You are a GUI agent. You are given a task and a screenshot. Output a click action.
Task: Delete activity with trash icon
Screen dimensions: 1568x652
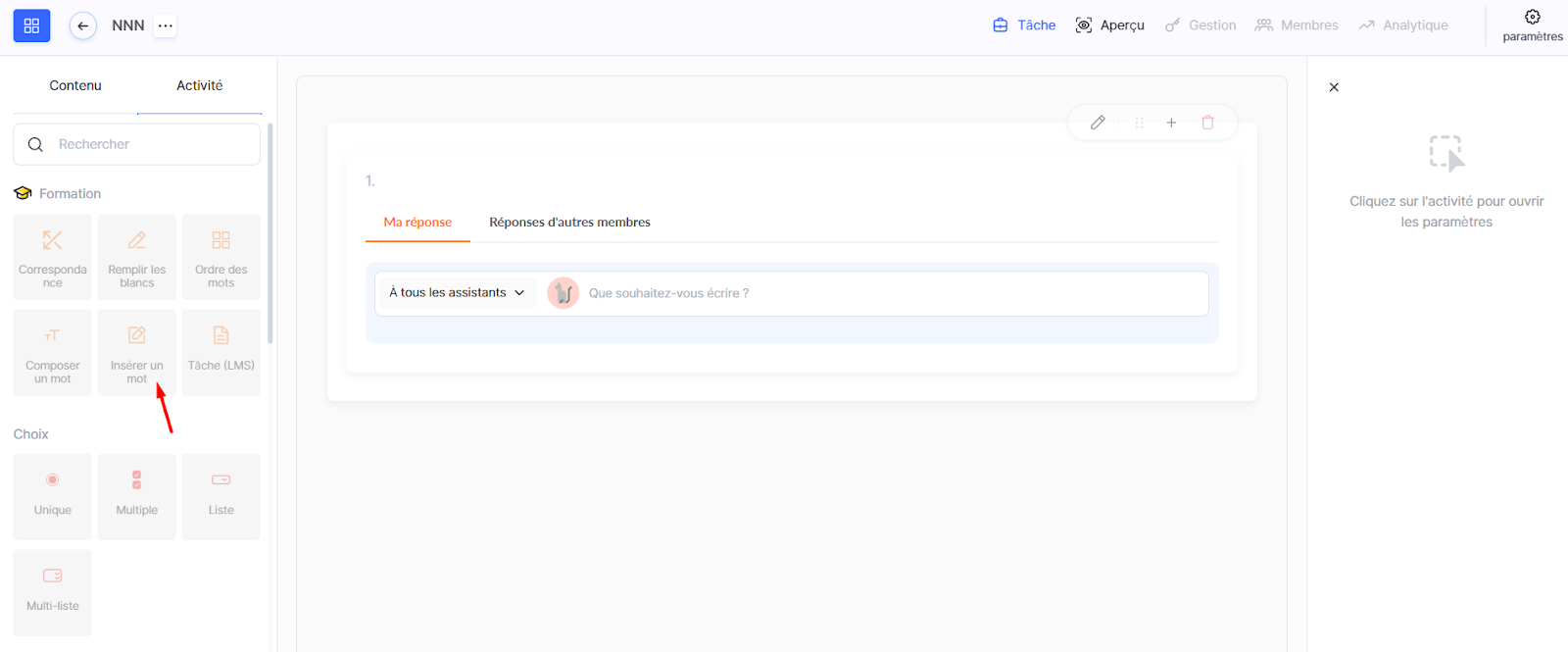point(1207,123)
